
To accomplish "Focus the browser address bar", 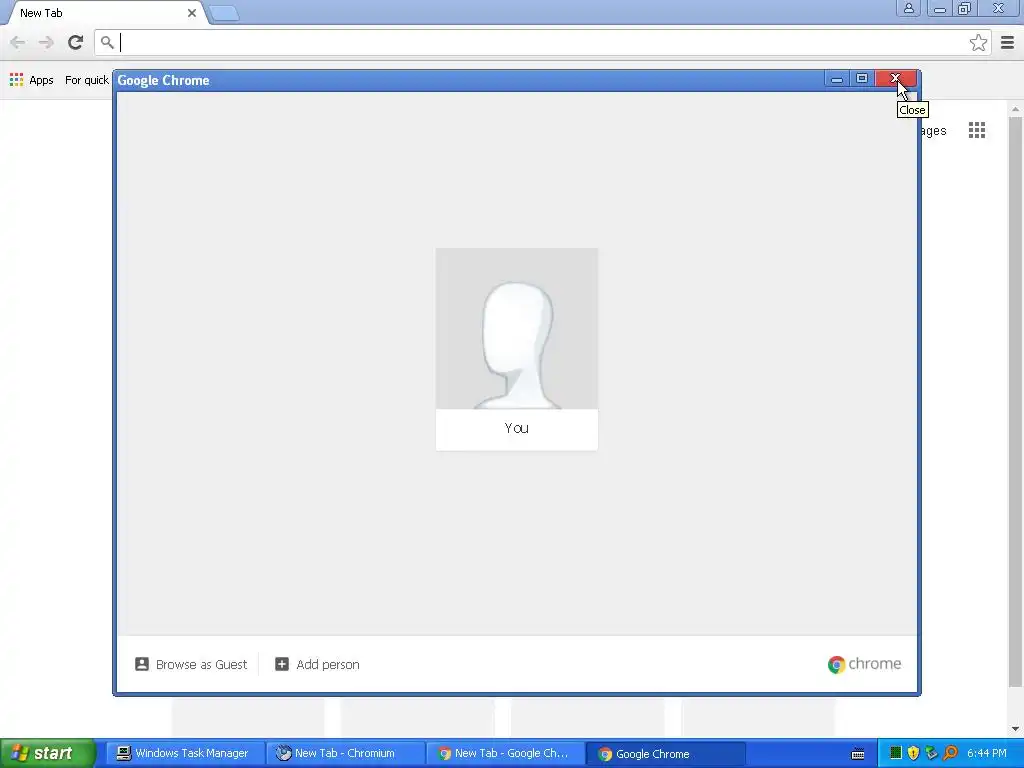I will click(x=542, y=42).
